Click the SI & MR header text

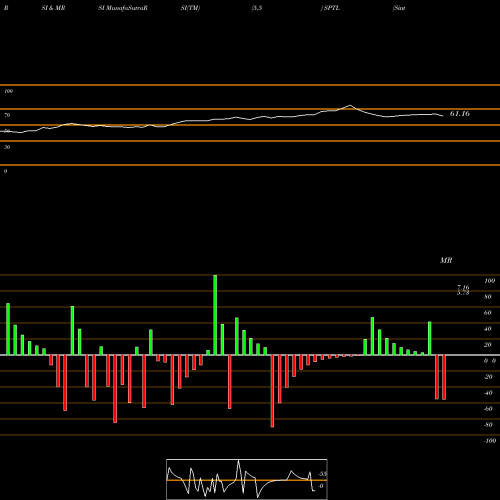pos(53,8)
